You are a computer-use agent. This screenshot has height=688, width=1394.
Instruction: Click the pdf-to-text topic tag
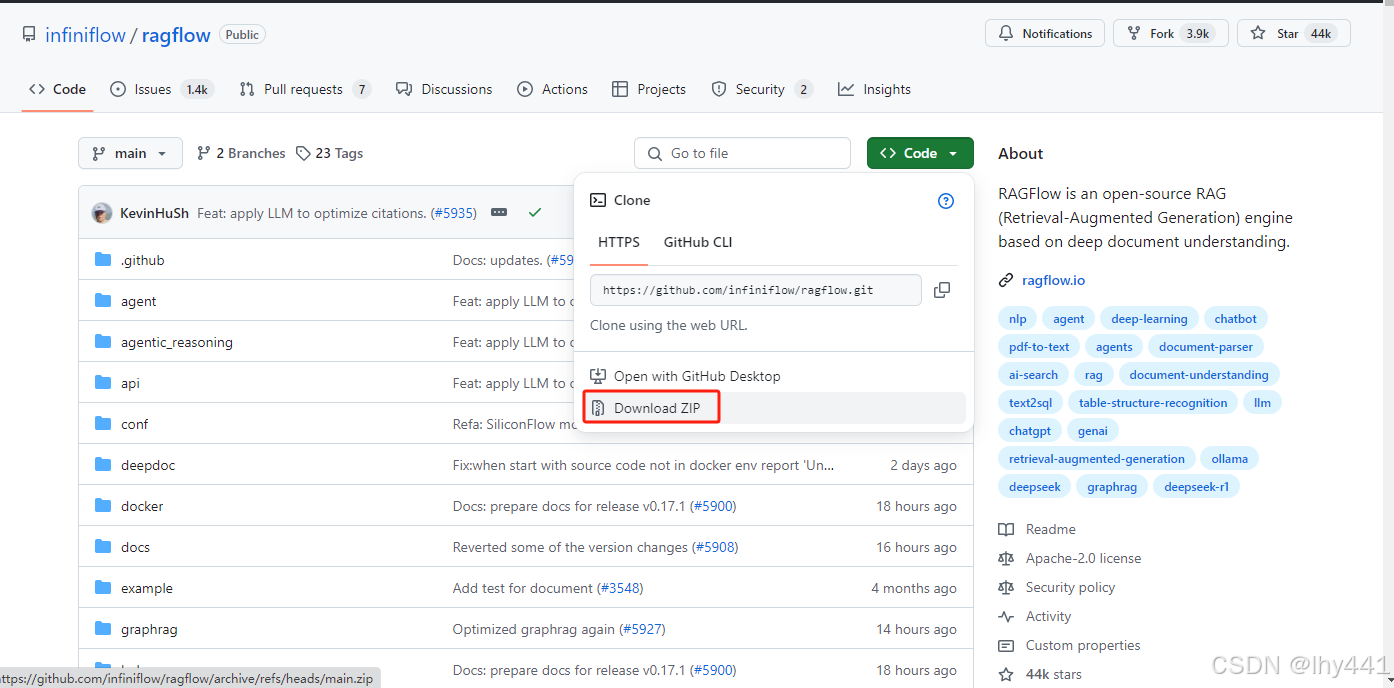[1039, 347]
